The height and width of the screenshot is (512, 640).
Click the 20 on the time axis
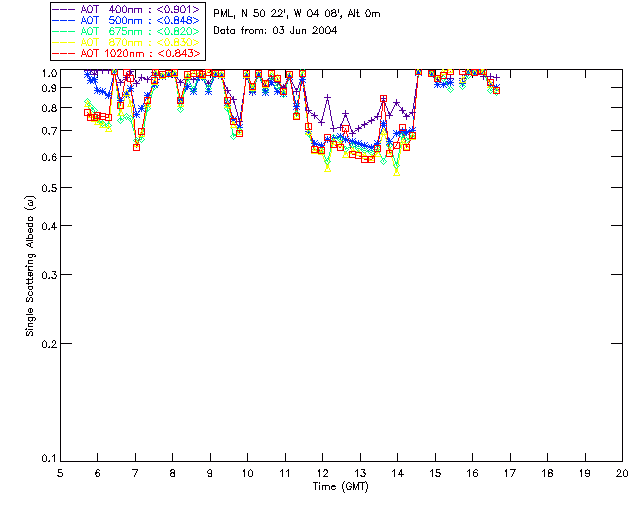coord(622,473)
